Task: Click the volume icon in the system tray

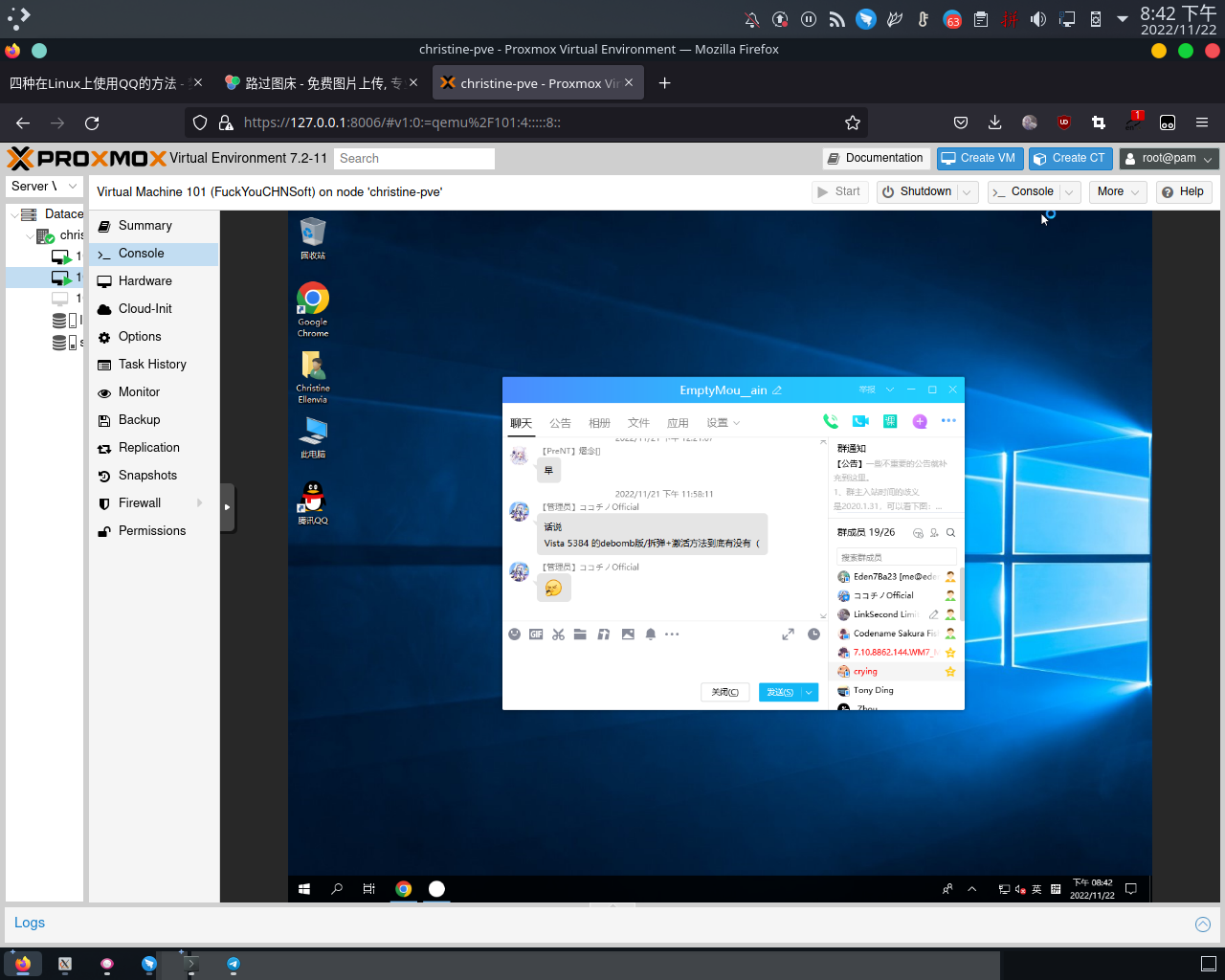Action: [x=1038, y=19]
